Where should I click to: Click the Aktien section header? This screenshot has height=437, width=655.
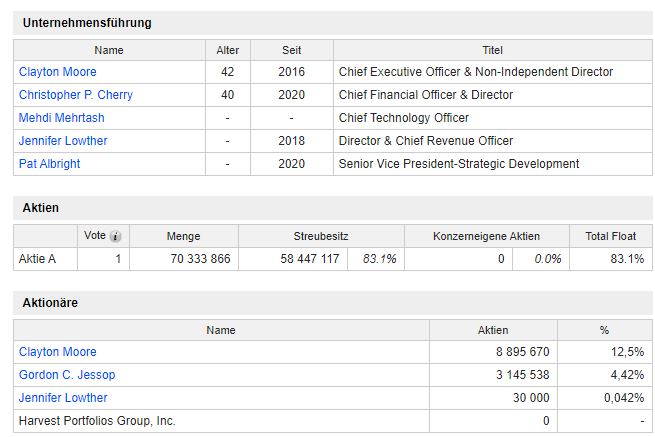41,208
